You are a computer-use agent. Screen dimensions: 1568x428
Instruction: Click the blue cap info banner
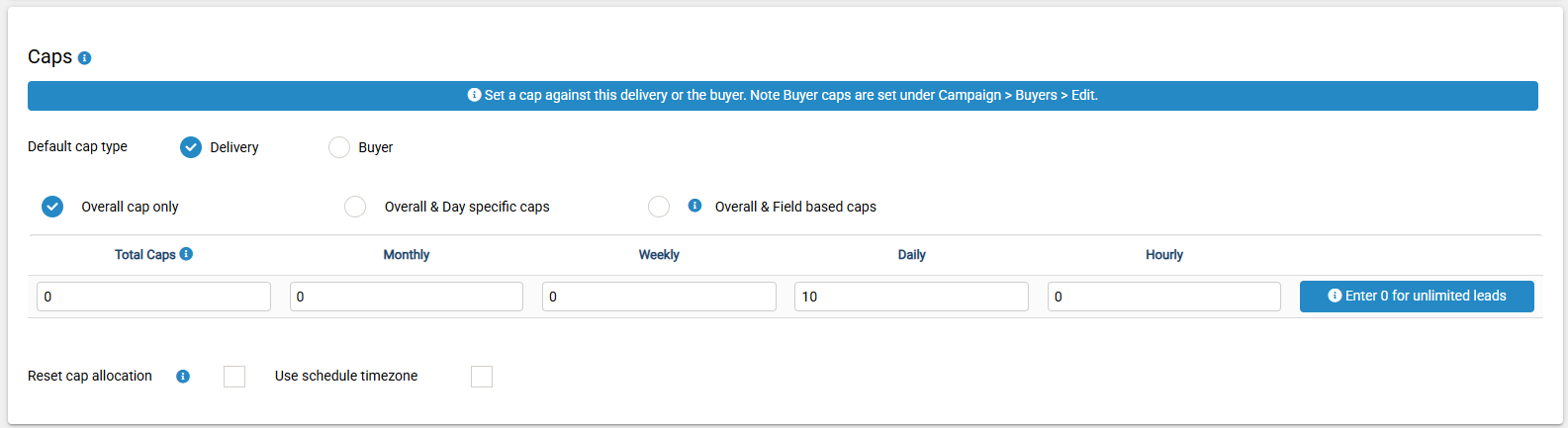click(x=783, y=96)
